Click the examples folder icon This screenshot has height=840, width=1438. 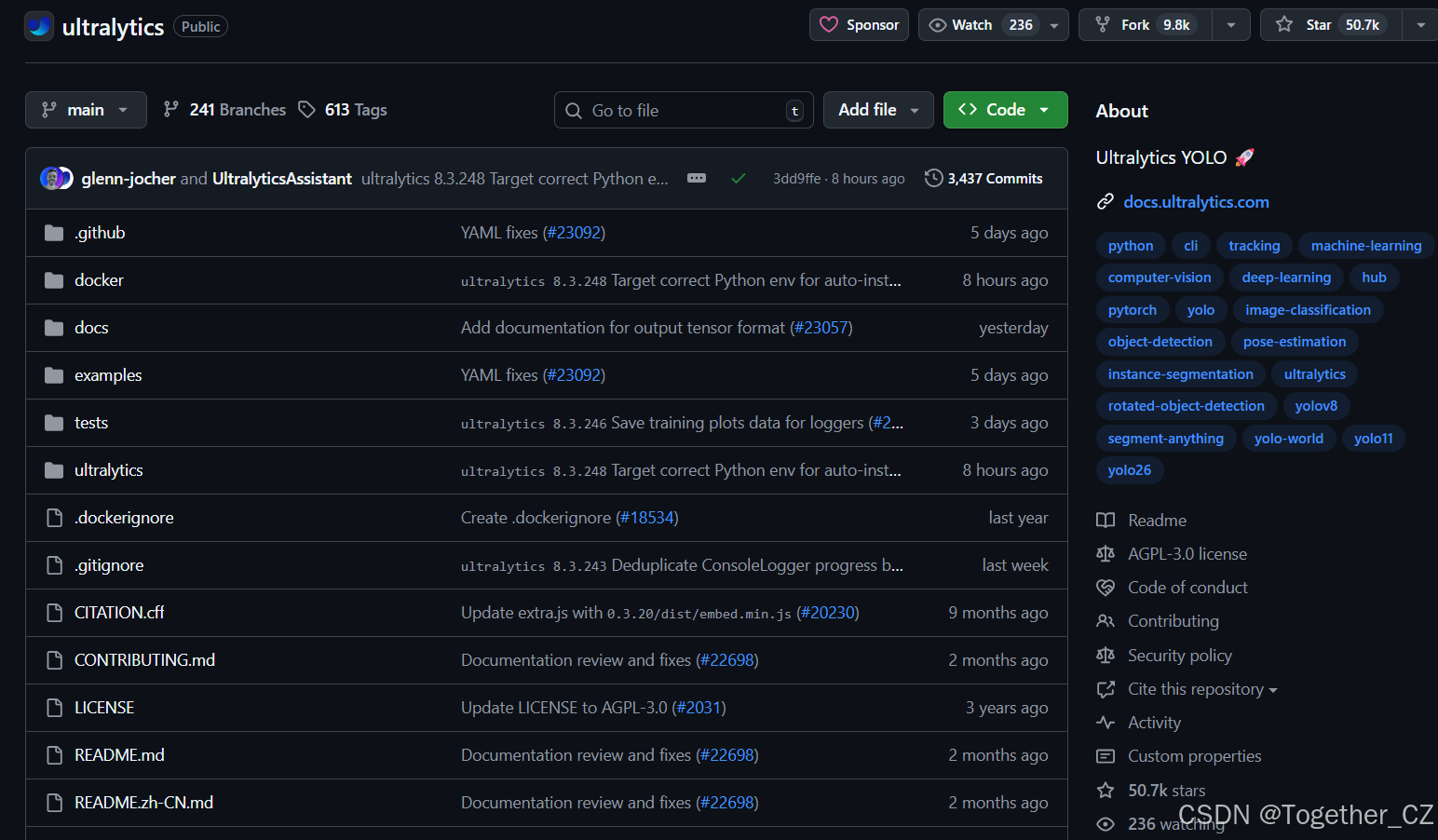pyautogui.click(x=54, y=375)
